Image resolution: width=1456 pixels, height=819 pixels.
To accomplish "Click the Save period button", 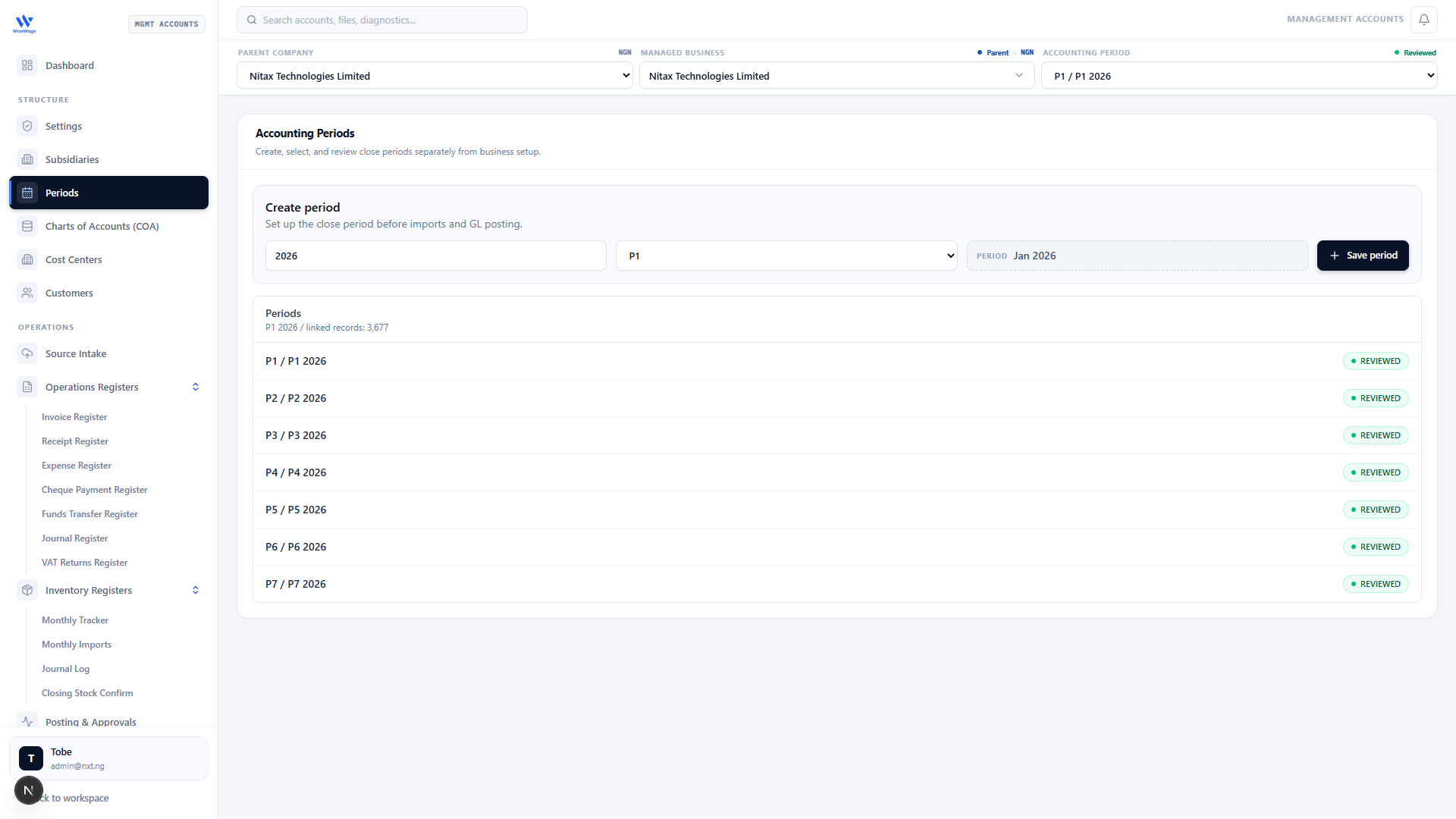I will [1363, 256].
